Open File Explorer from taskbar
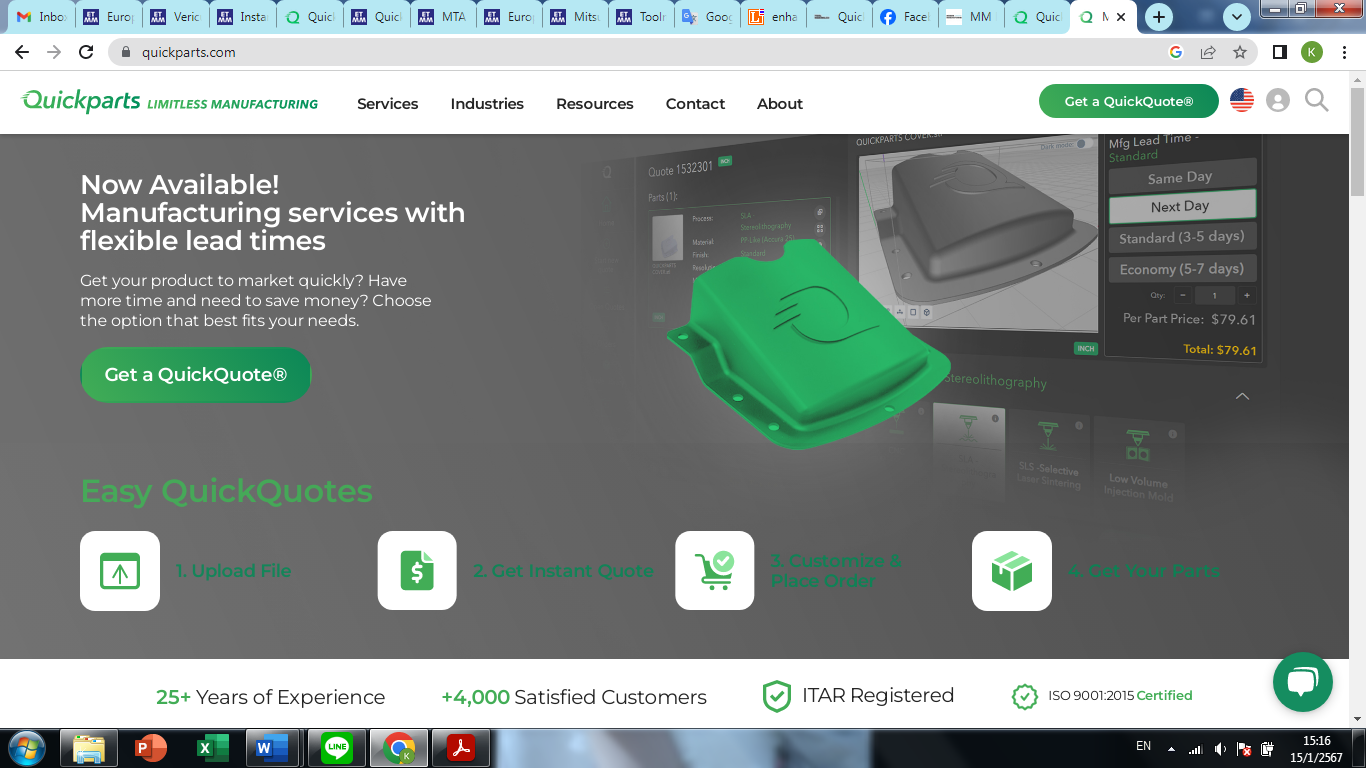Viewport: 1366px width, 768px height. click(x=89, y=748)
